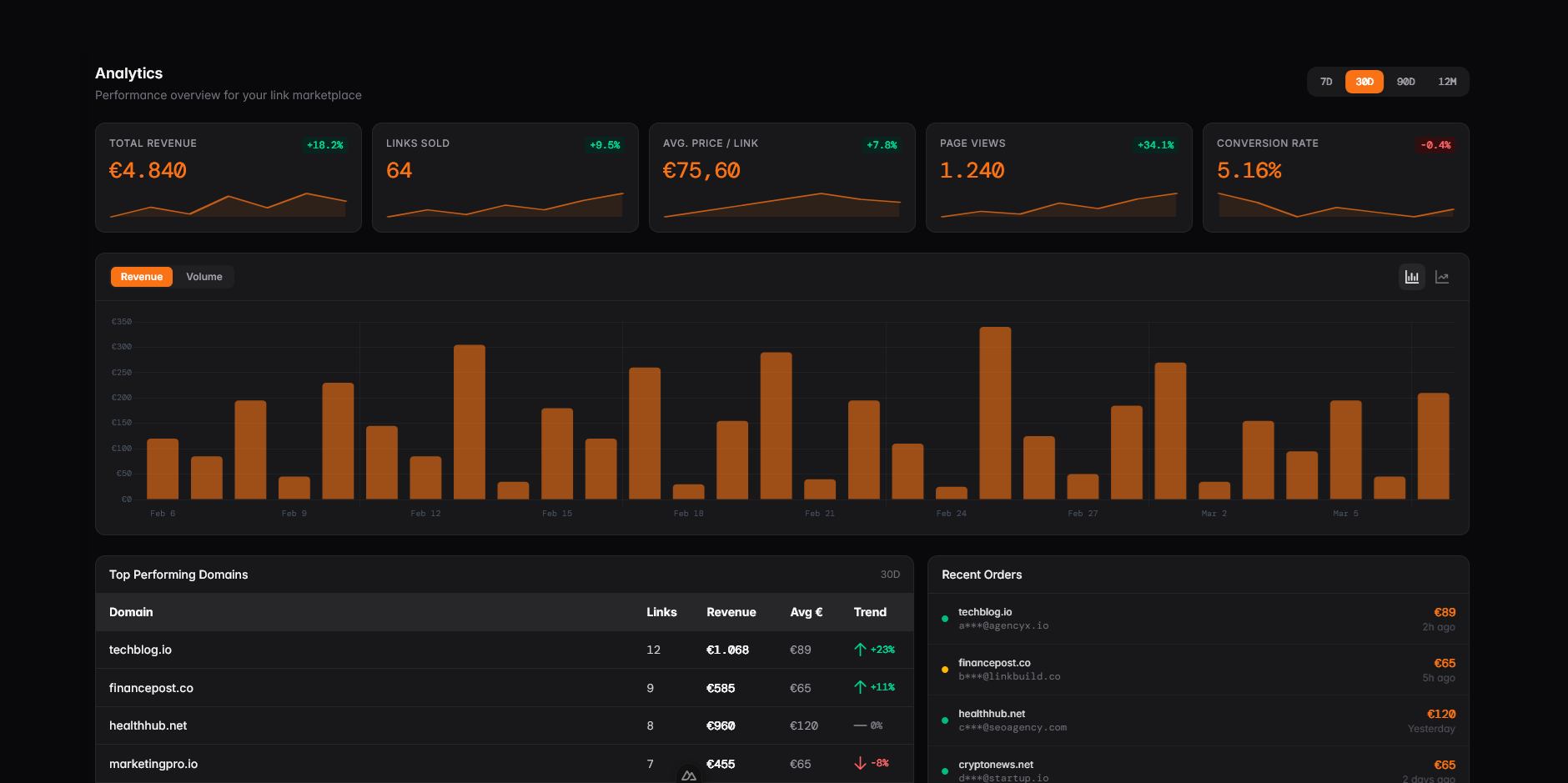
Task: Select the Revenue tab
Action: [x=141, y=276]
